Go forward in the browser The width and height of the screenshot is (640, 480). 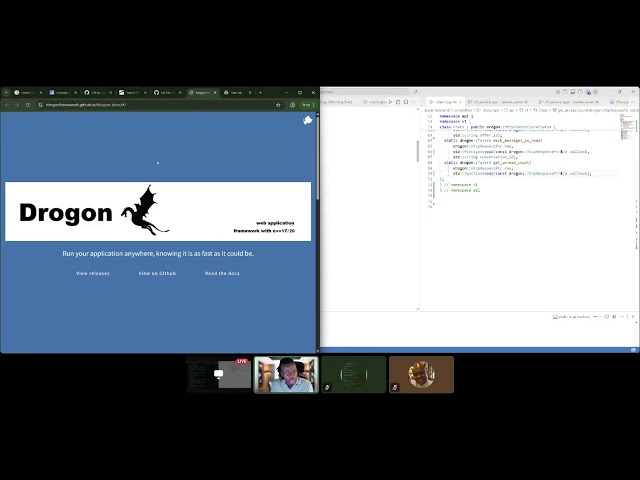tap(17, 105)
